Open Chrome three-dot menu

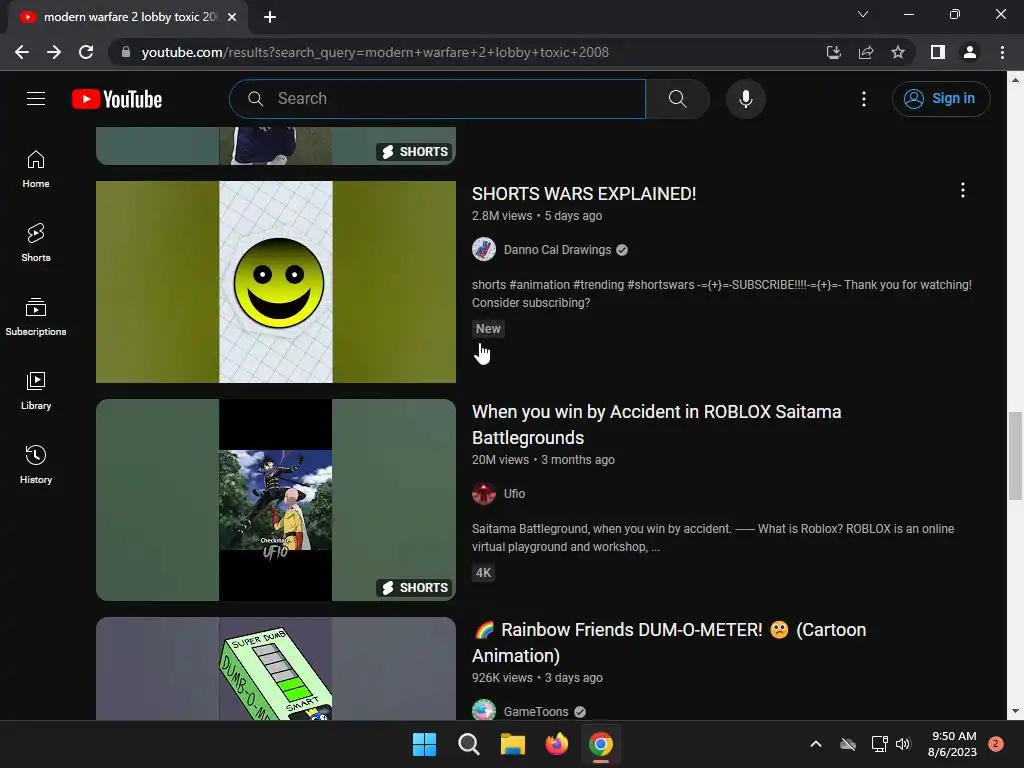pyautogui.click(x=1002, y=52)
